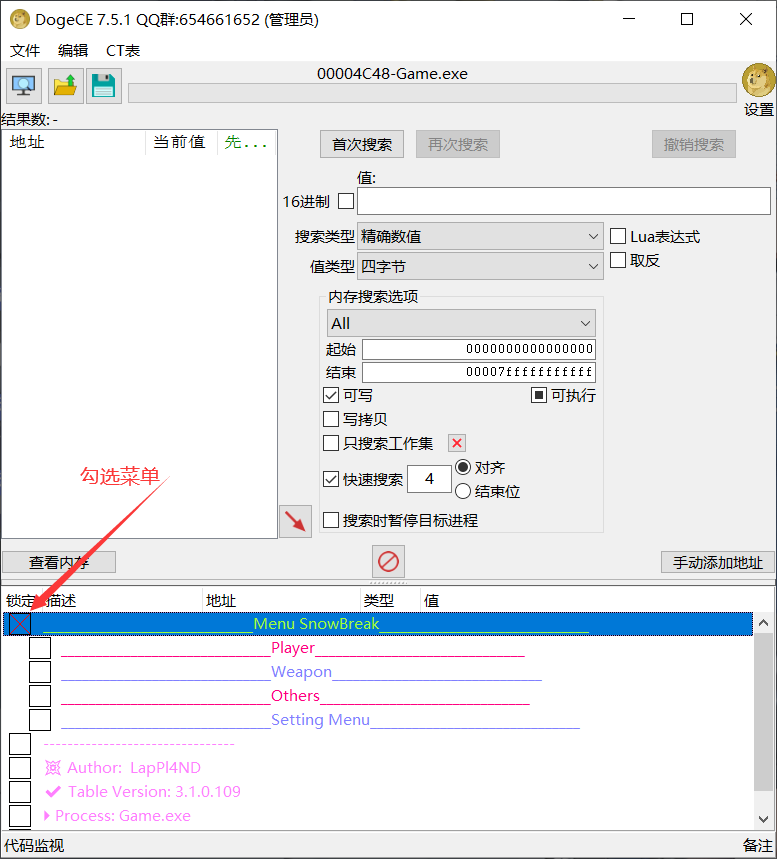Click the red circle clear list icon
The width and height of the screenshot is (777, 859).
[x=388, y=561]
